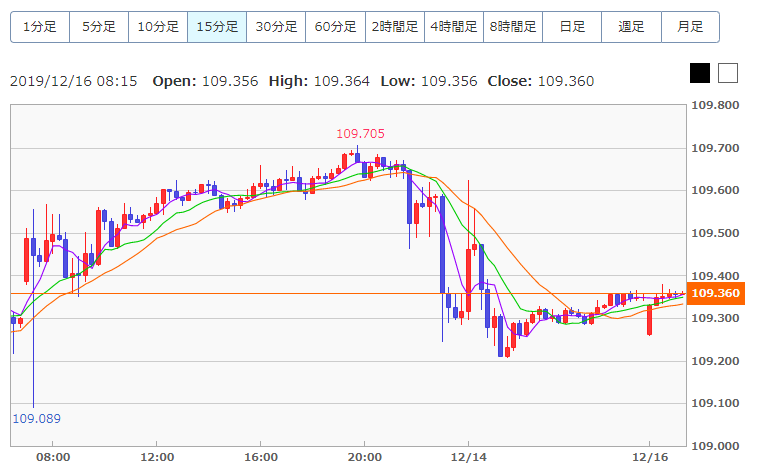Select the 2時間足 tab
Screen dimensions: 757x471
(x=395, y=27)
